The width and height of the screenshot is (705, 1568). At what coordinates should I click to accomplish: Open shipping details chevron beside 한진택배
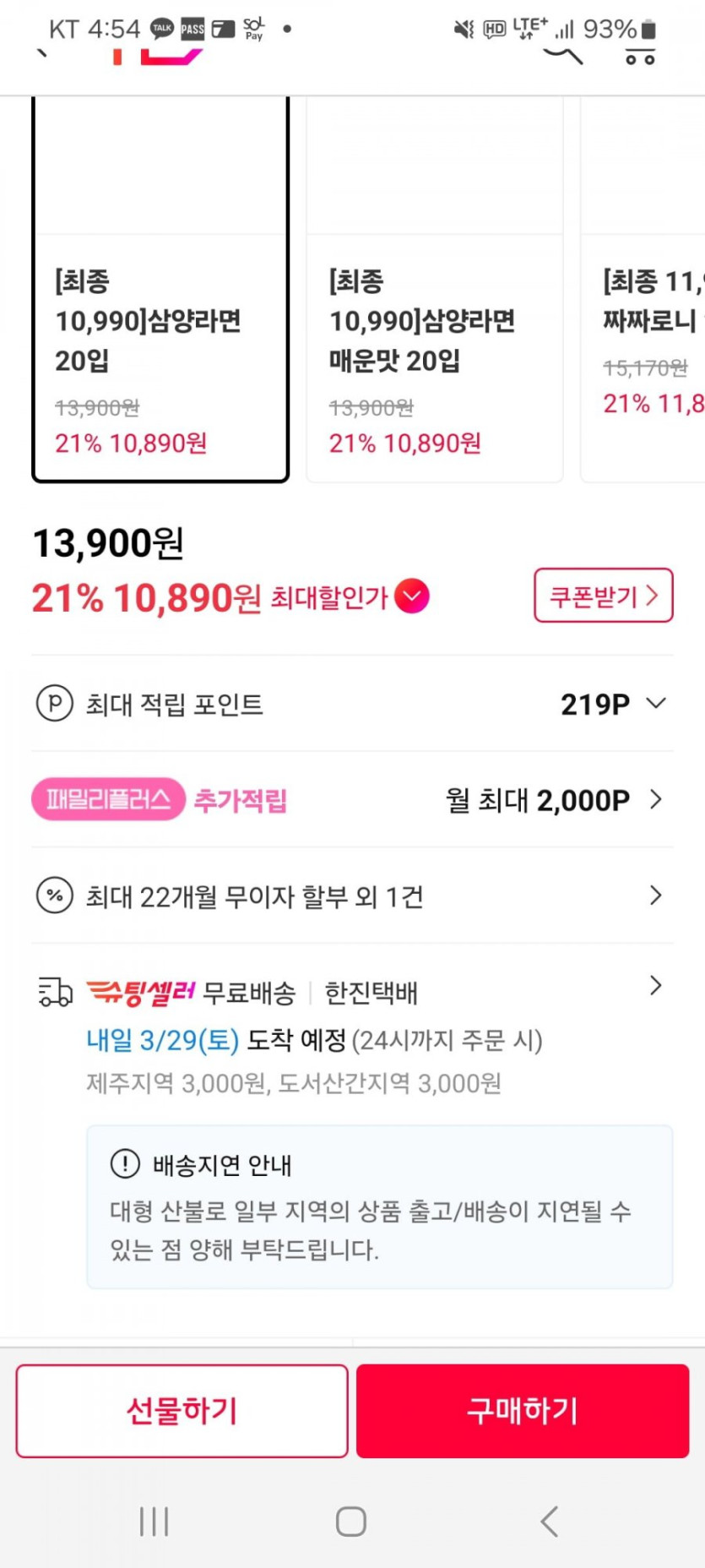(656, 985)
